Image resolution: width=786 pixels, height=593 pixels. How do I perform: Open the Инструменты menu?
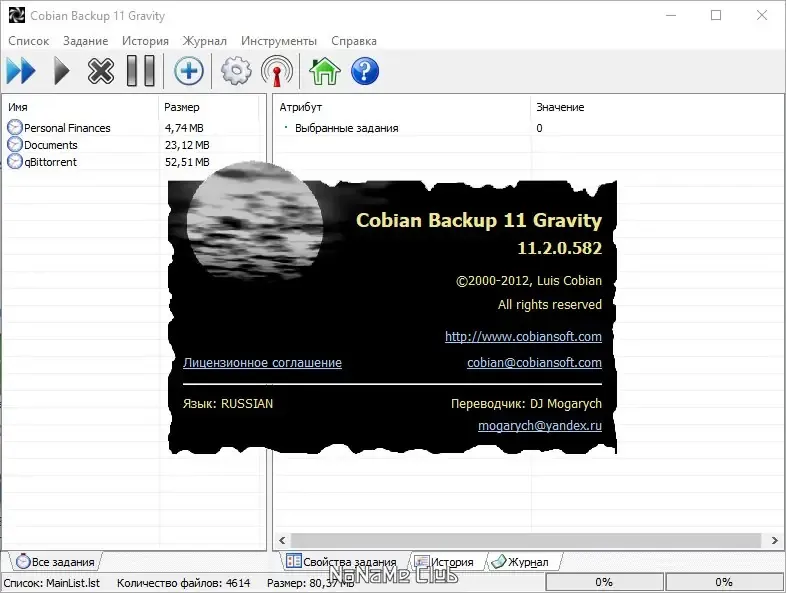[x=279, y=41]
